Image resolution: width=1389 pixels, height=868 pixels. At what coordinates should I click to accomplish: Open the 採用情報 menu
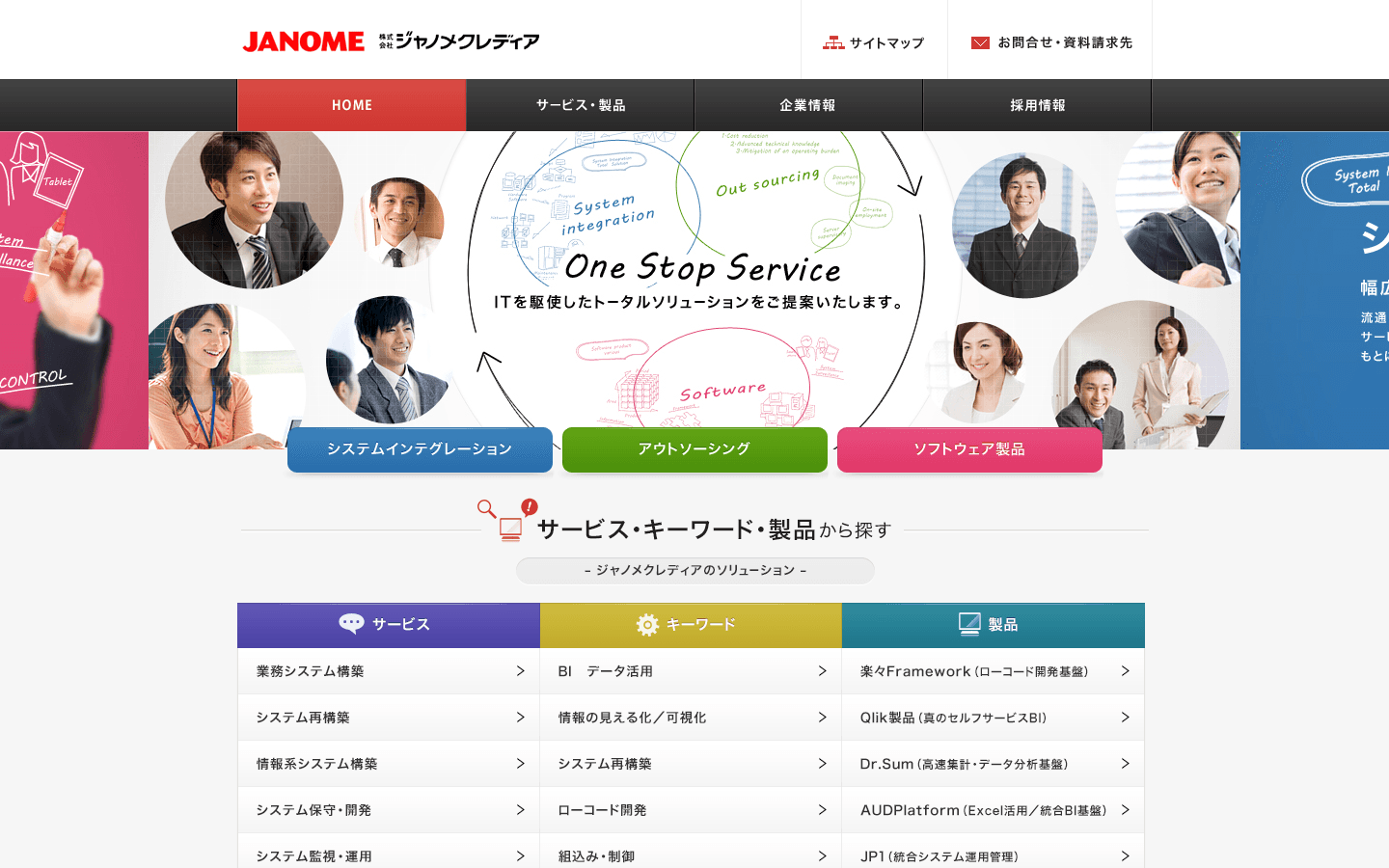(1038, 105)
